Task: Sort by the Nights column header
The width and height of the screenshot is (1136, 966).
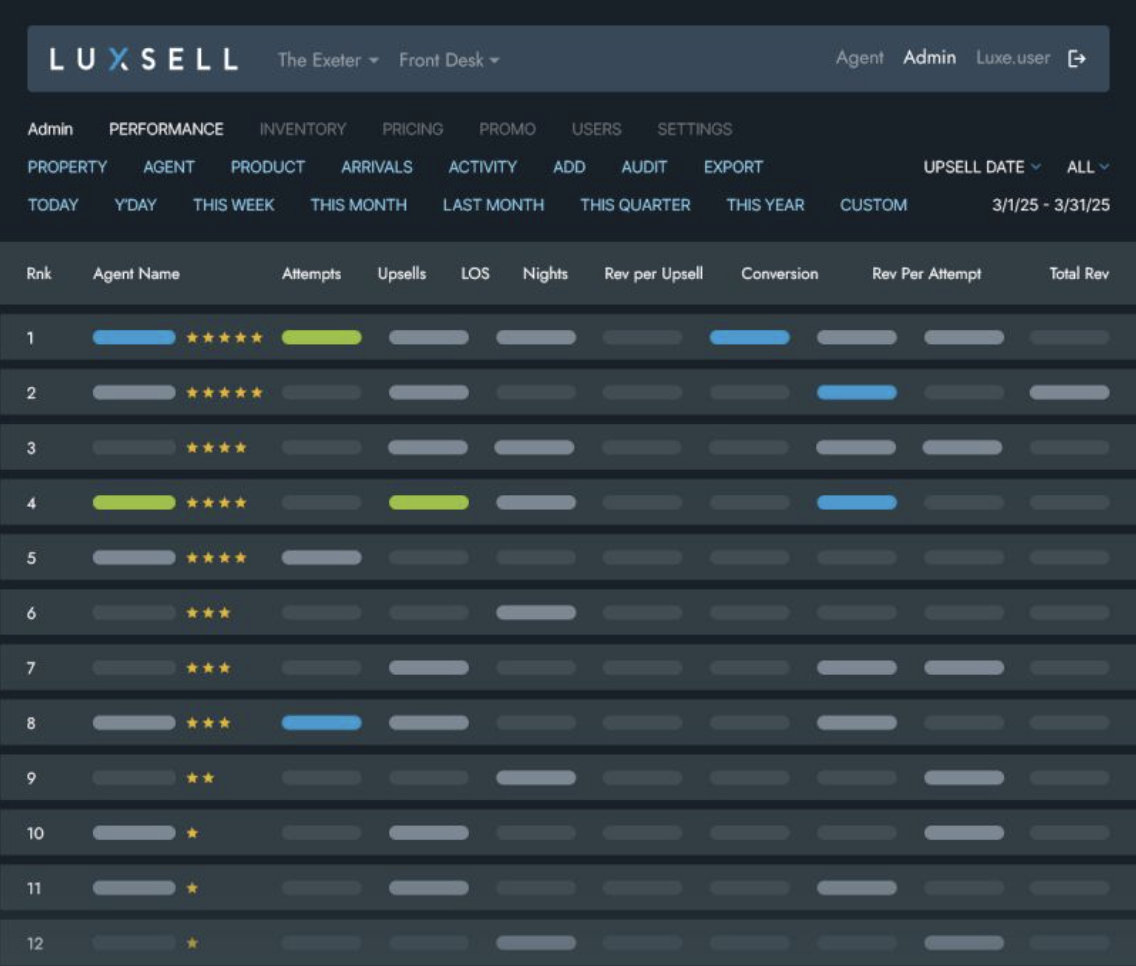Action: point(545,274)
